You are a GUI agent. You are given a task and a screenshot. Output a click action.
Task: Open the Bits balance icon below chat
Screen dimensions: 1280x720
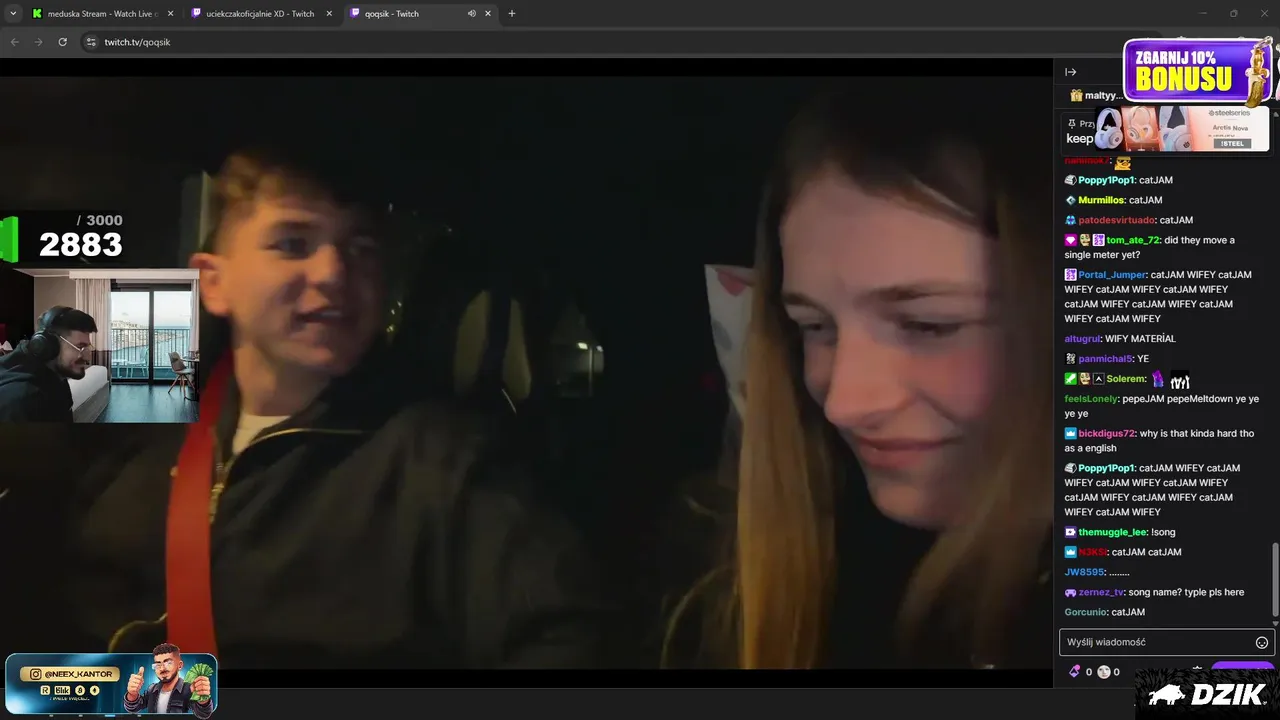[x=1075, y=672]
